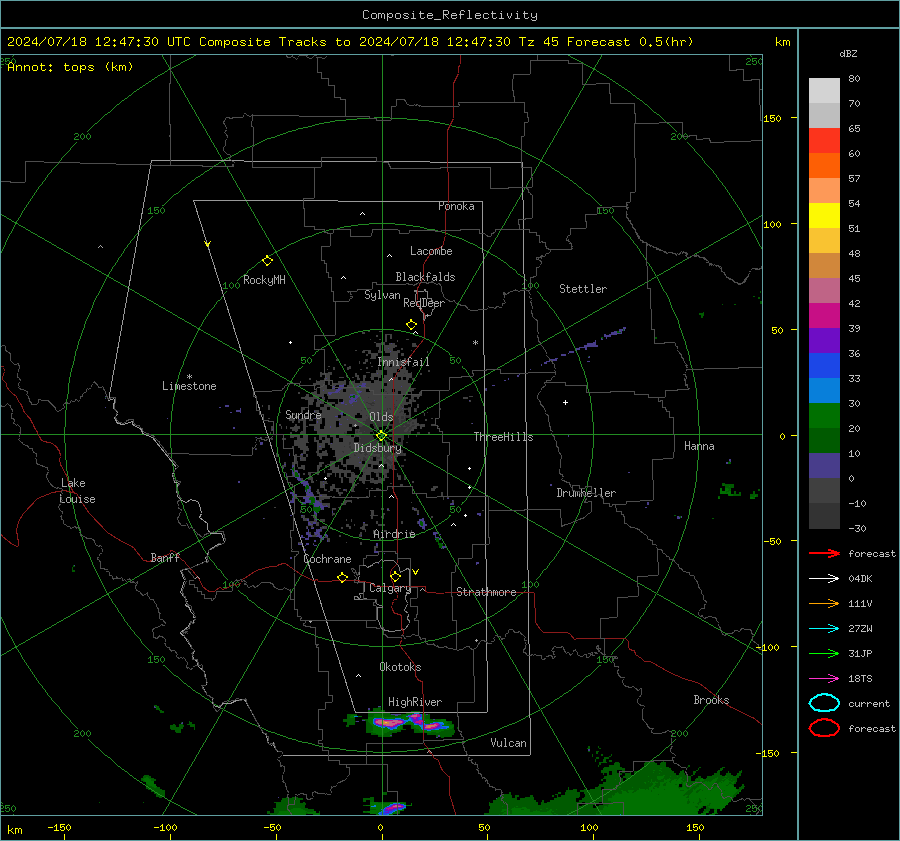Viewport: 900px width, 841px height.
Task: Click the HighRiver label
Action: click(415, 702)
